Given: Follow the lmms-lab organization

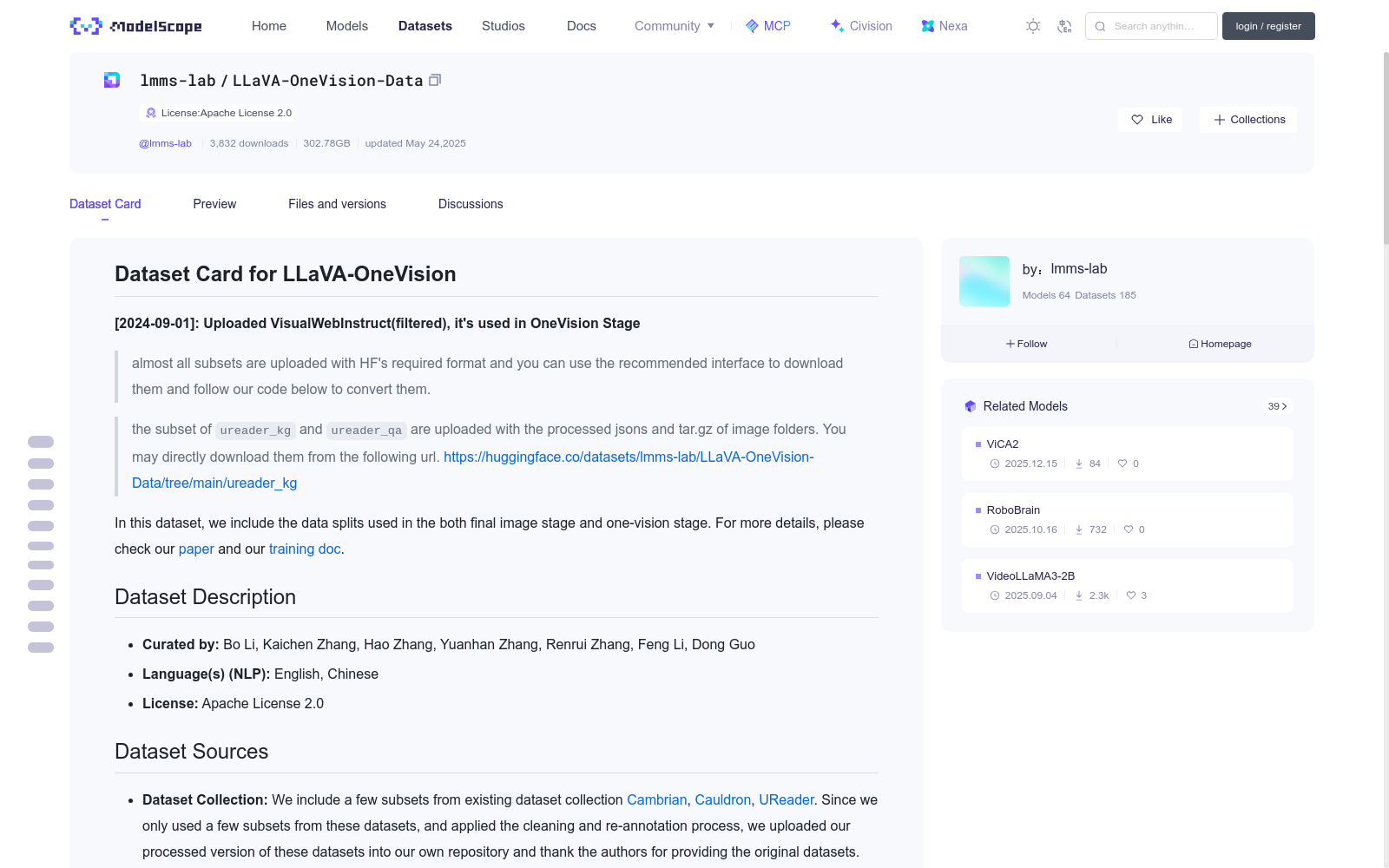Looking at the screenshot, I should point(1027,344).
